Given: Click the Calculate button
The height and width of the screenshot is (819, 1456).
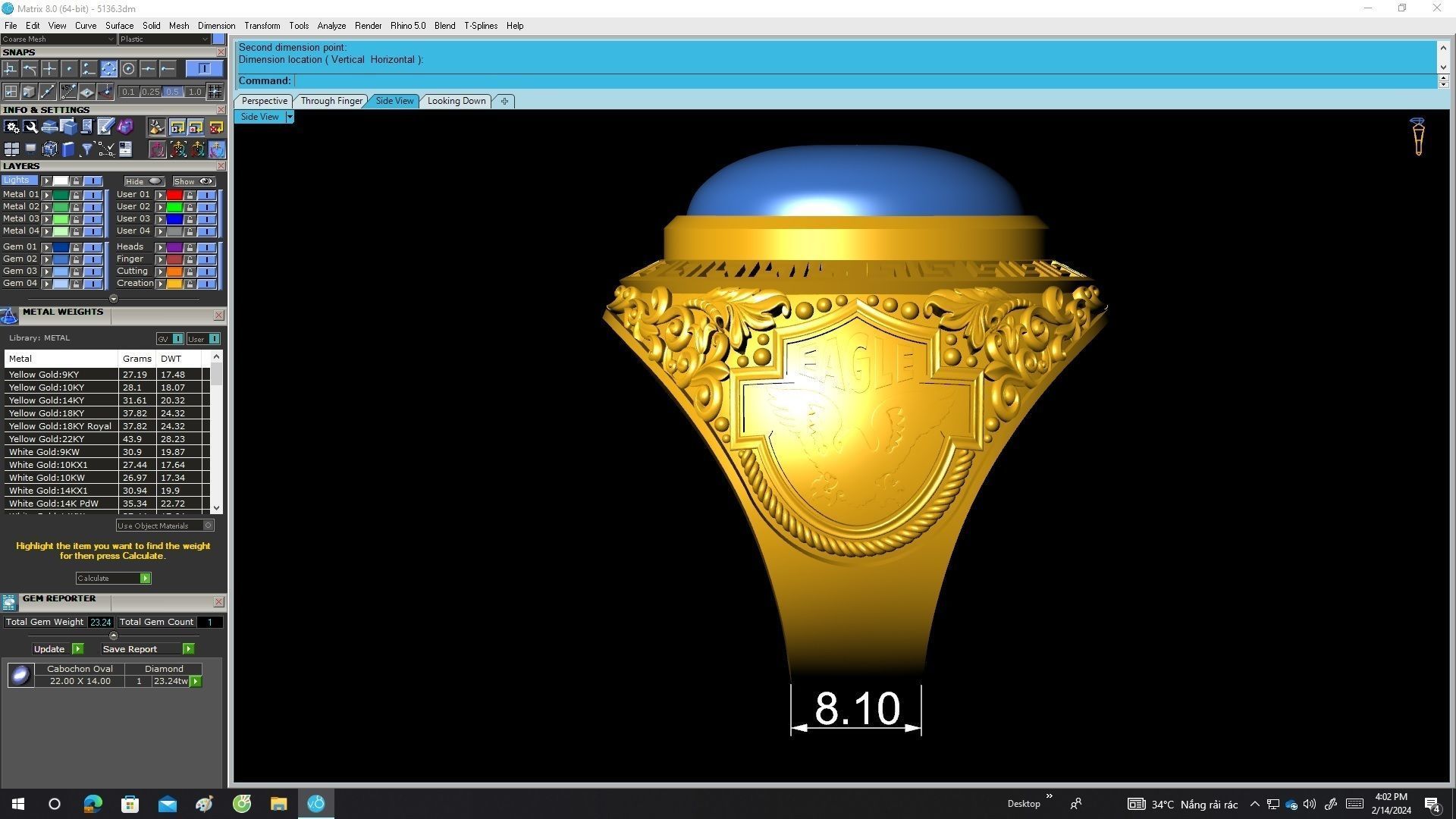Looking at the screenshot, I should (x=113, y=579).
